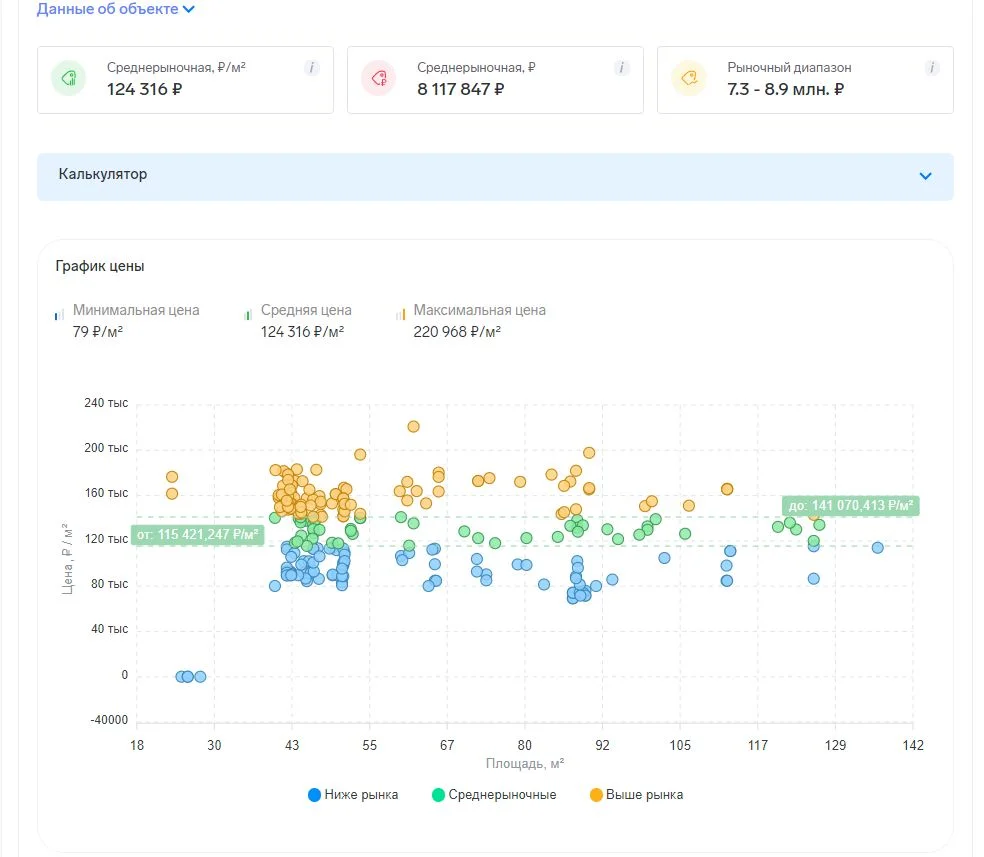984x857 pixels.
Task: Toggle 'Среднерыночные' legend series
Action: click(495, 795)
